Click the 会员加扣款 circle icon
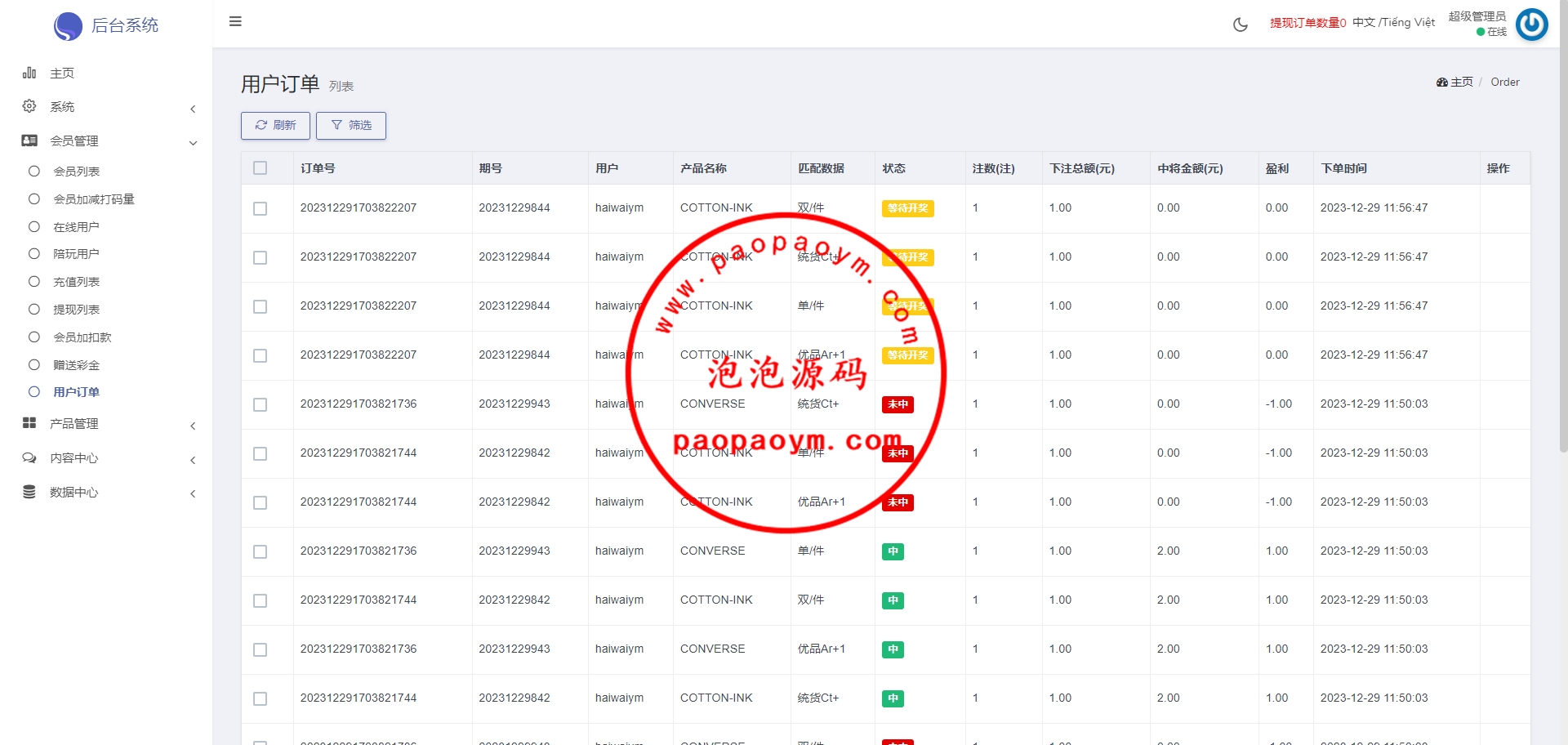 coord(34,337)
